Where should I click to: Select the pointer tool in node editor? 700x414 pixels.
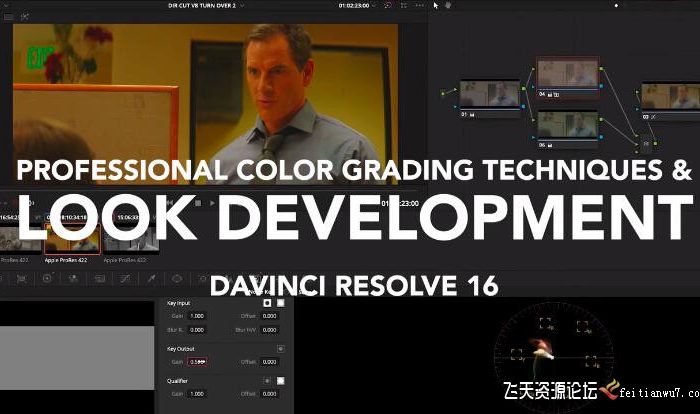click(436, 6)
